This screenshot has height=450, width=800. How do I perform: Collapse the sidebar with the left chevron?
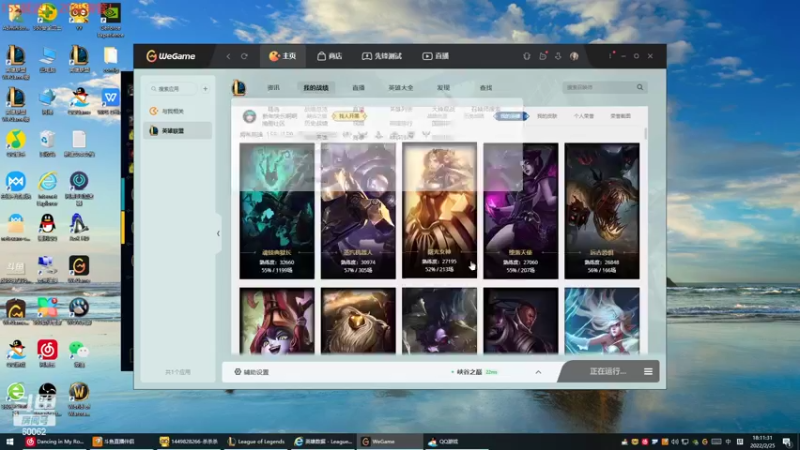click(218, 234)
